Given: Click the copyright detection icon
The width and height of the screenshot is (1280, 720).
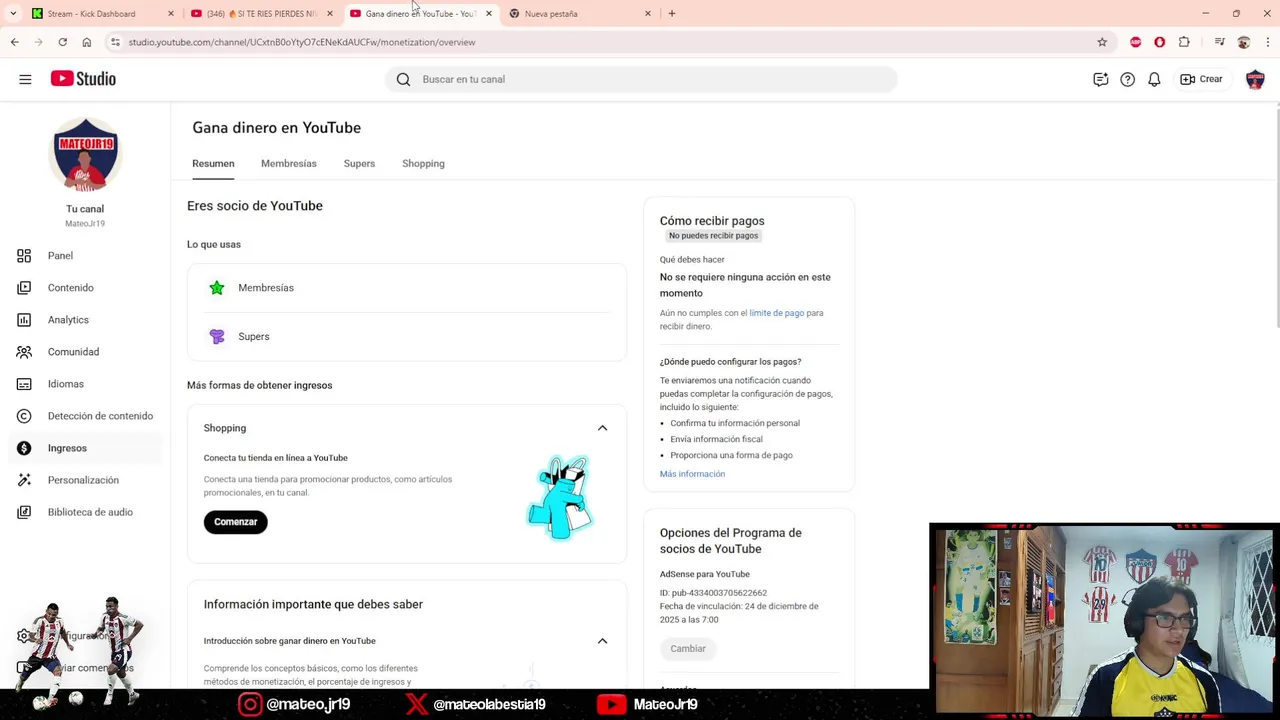Looking at the screenshot, I should 24,416.
